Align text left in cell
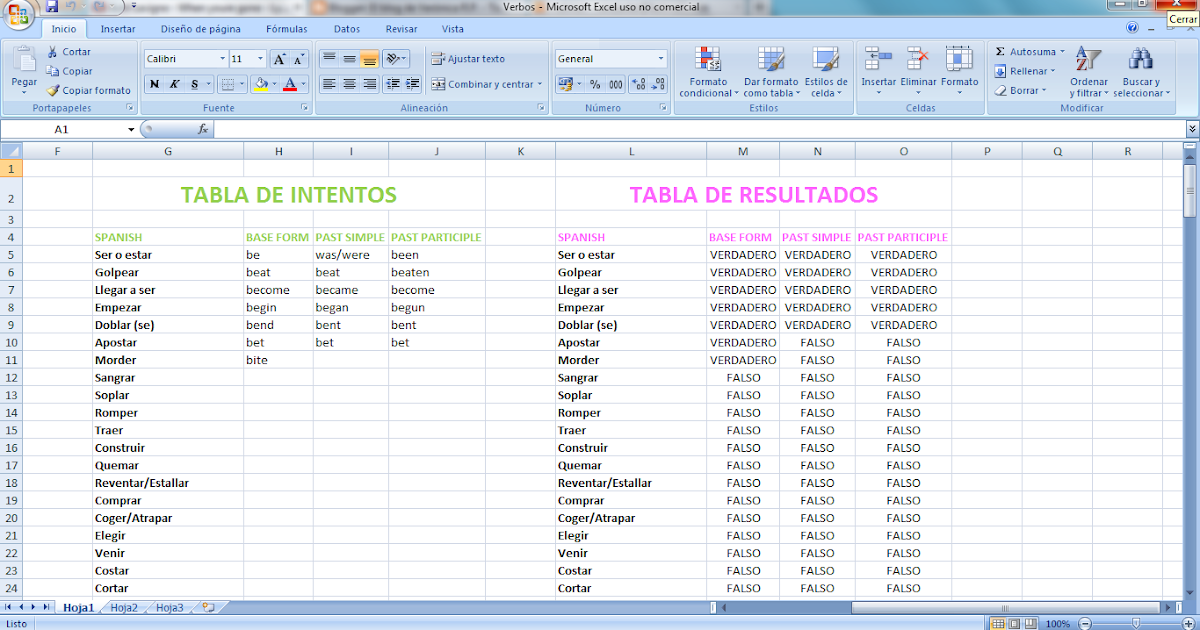Image resolution: width=1200 pixels, height=630 pixels. point(329,84)
